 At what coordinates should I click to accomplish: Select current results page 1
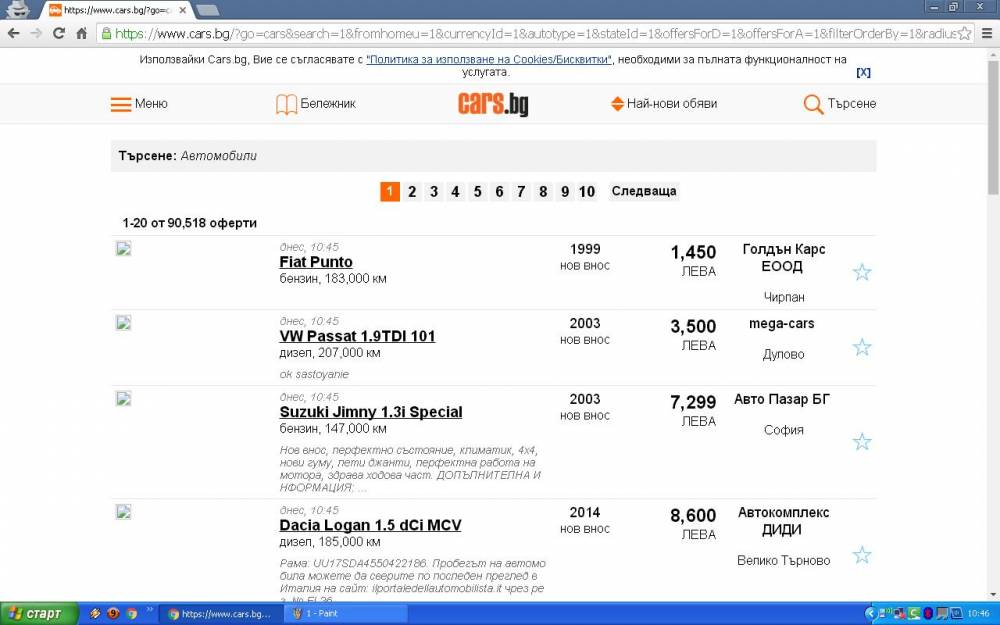click(x=390, y=191)
